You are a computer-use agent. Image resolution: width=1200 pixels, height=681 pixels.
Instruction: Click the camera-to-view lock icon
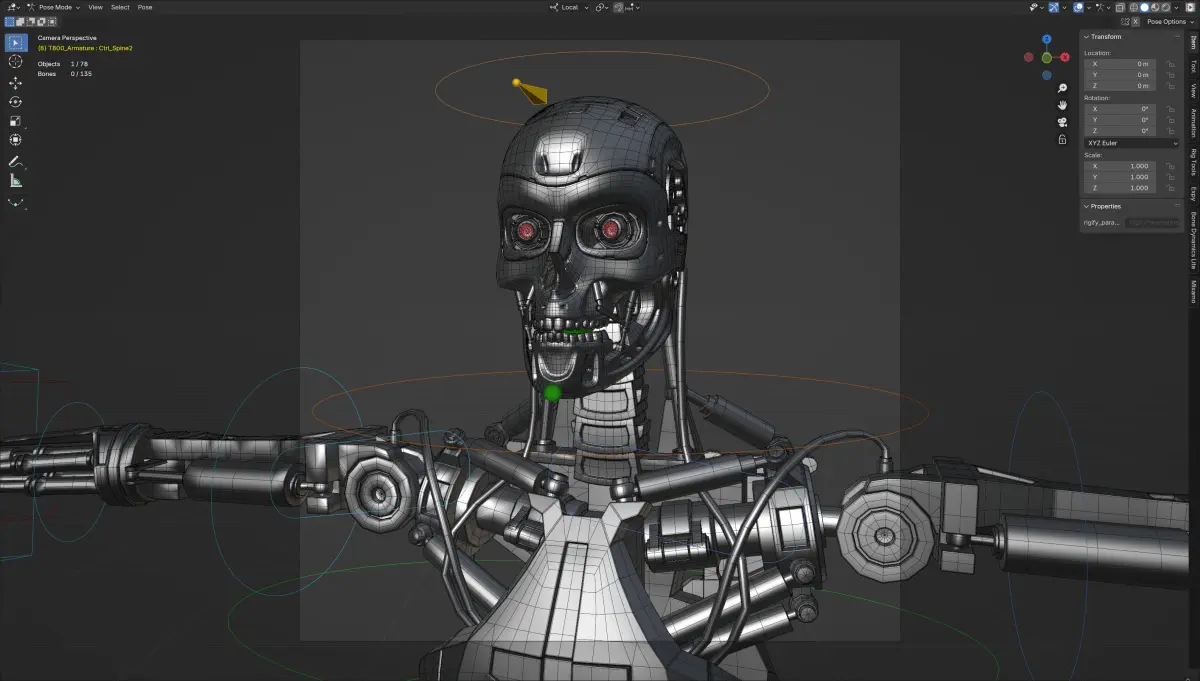[x=1062, y=139]
